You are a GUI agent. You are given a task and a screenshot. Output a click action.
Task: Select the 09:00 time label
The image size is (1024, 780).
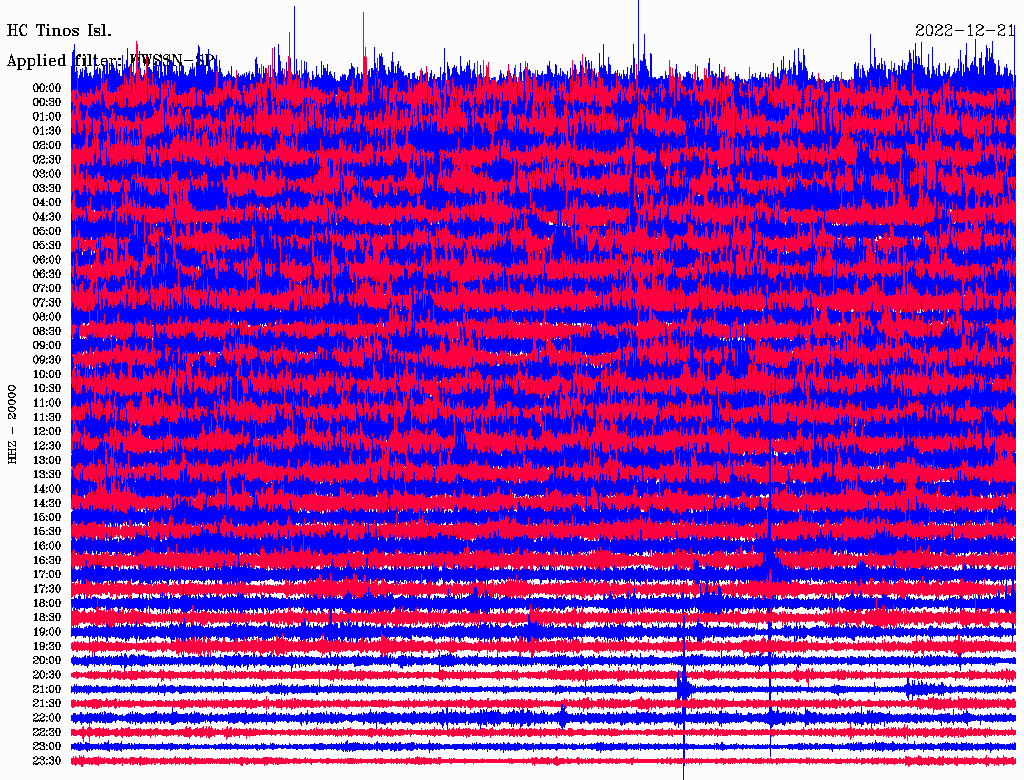click(x=47, y=346)
